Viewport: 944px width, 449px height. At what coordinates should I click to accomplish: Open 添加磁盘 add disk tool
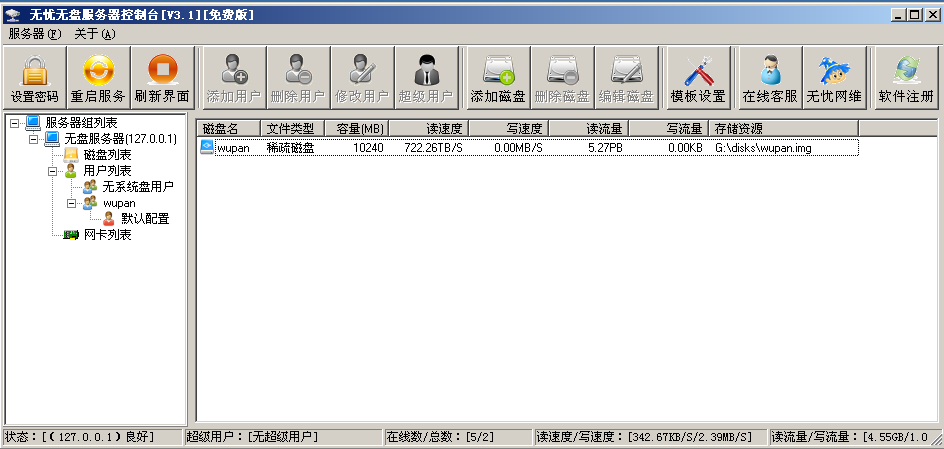498,78
